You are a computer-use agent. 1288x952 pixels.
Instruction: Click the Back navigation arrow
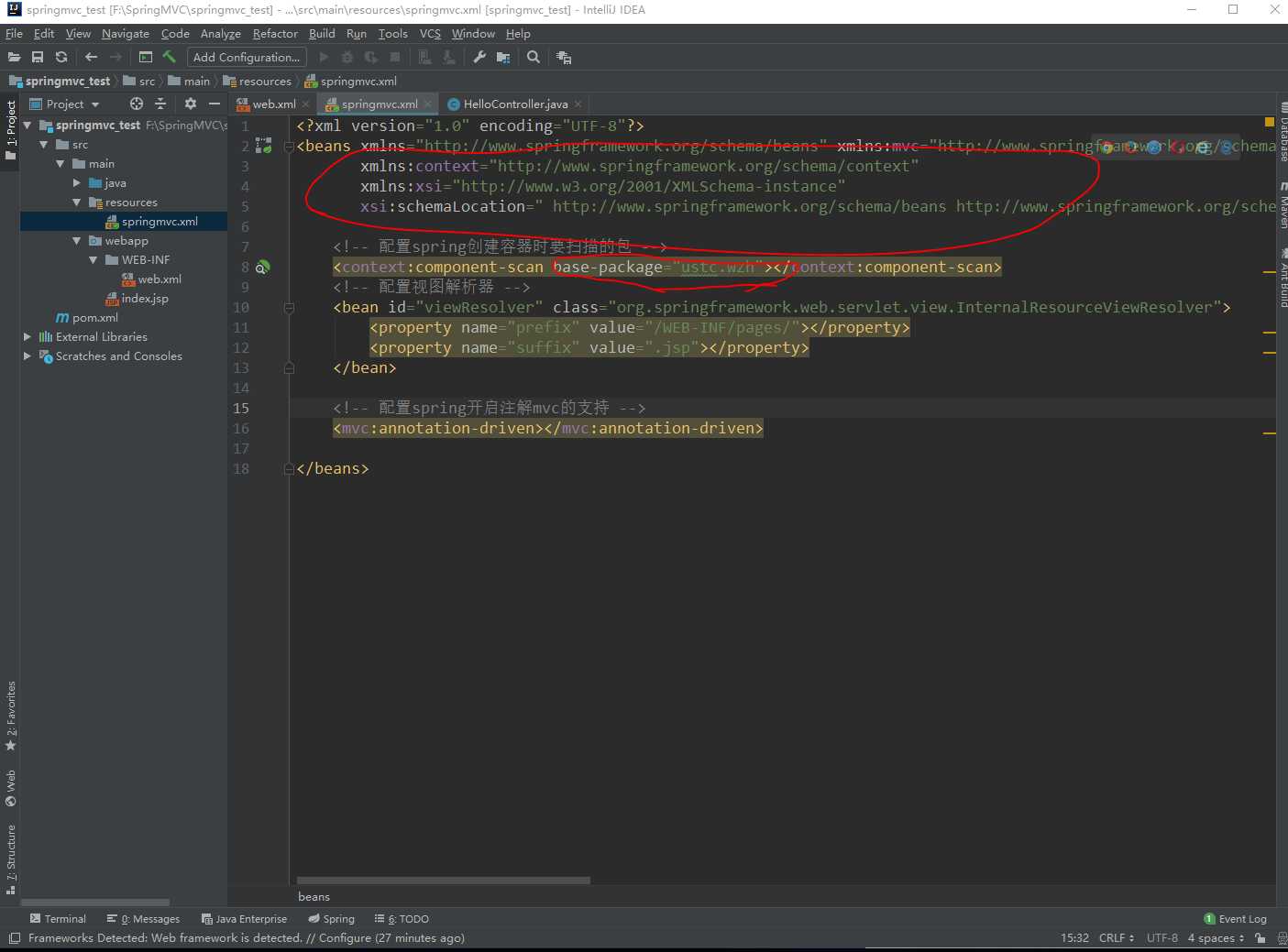pyautogui.click(x=91, y=57)
